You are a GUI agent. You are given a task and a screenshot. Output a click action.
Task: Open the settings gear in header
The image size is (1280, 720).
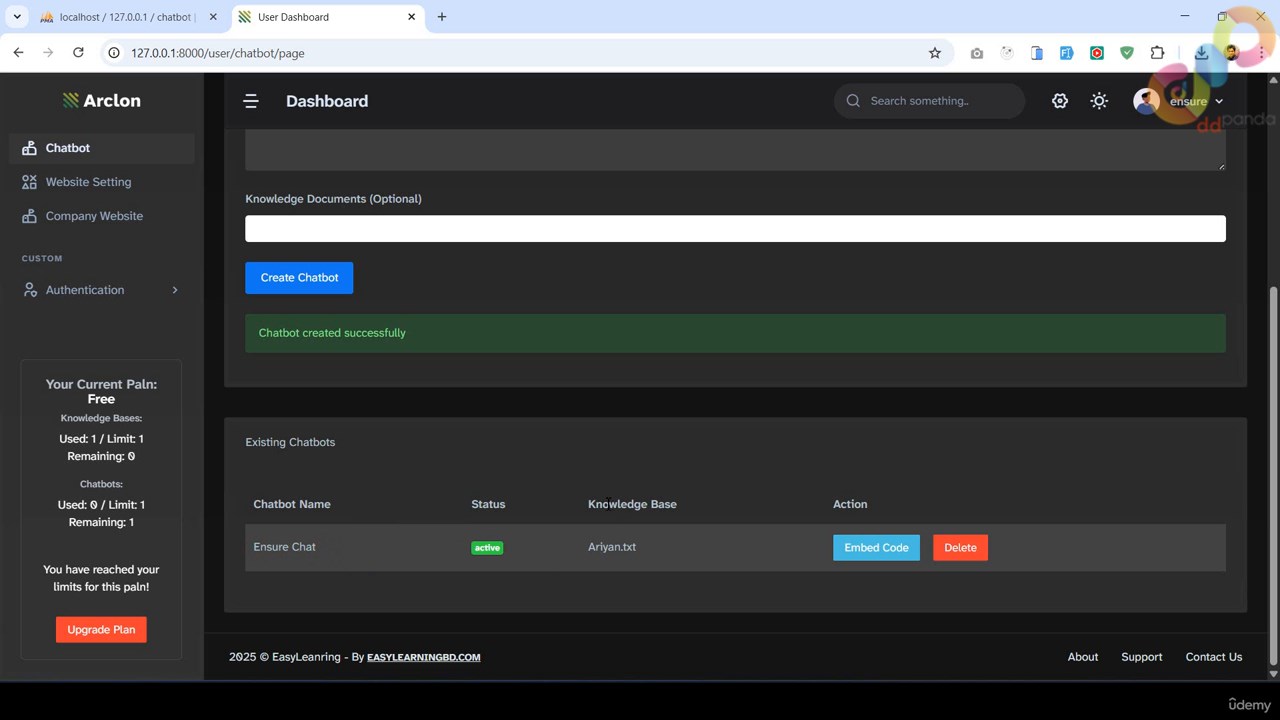(1060, 101)
